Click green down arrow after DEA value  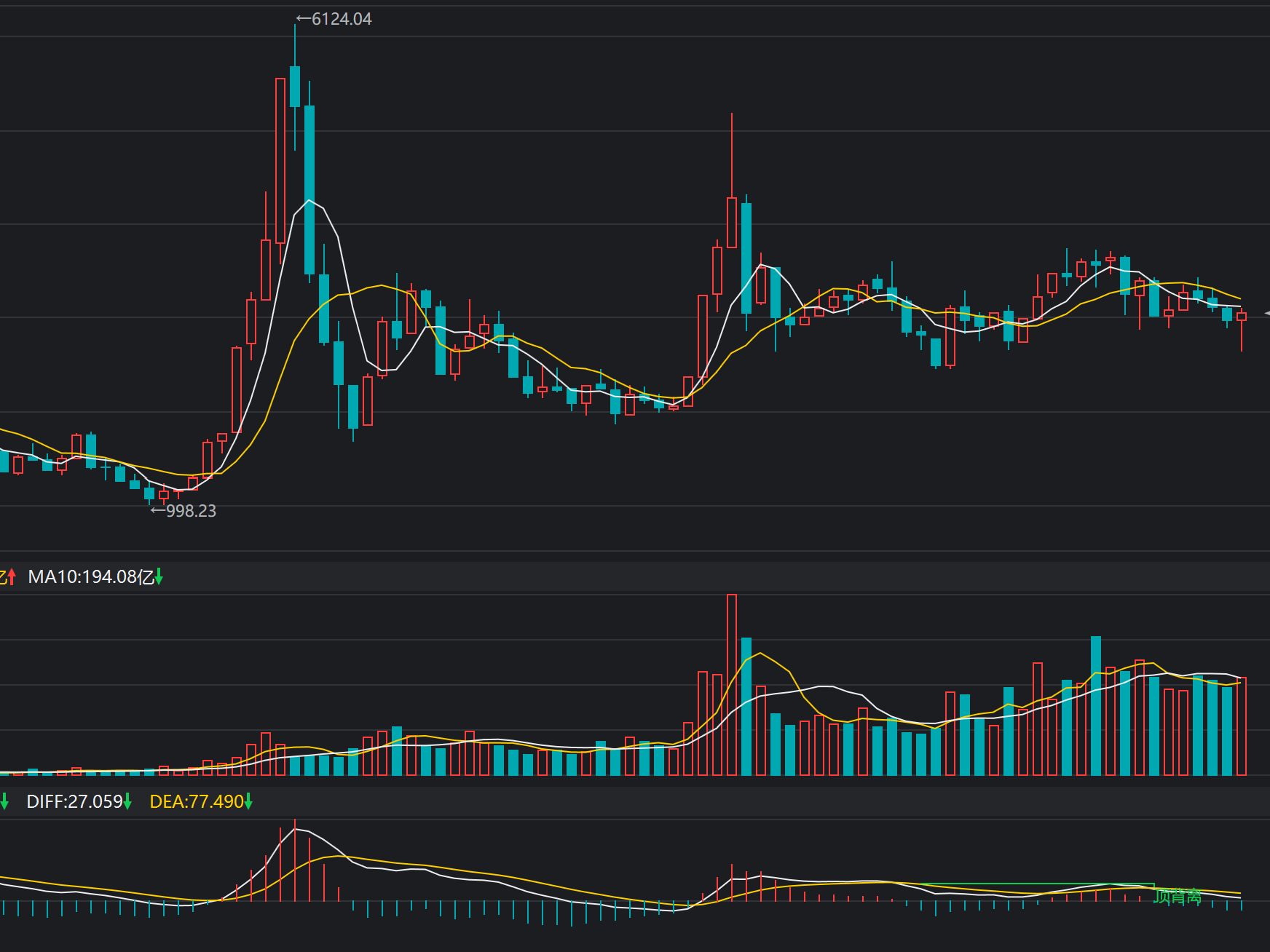(x=248, y=802)
